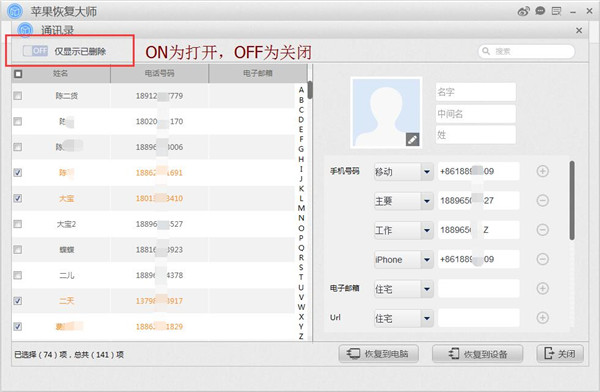Image resolution: width=600 pixels, height=392 pixels.
Task: Click the 苹果恢复大师 app logo
Action: point(15,11)
